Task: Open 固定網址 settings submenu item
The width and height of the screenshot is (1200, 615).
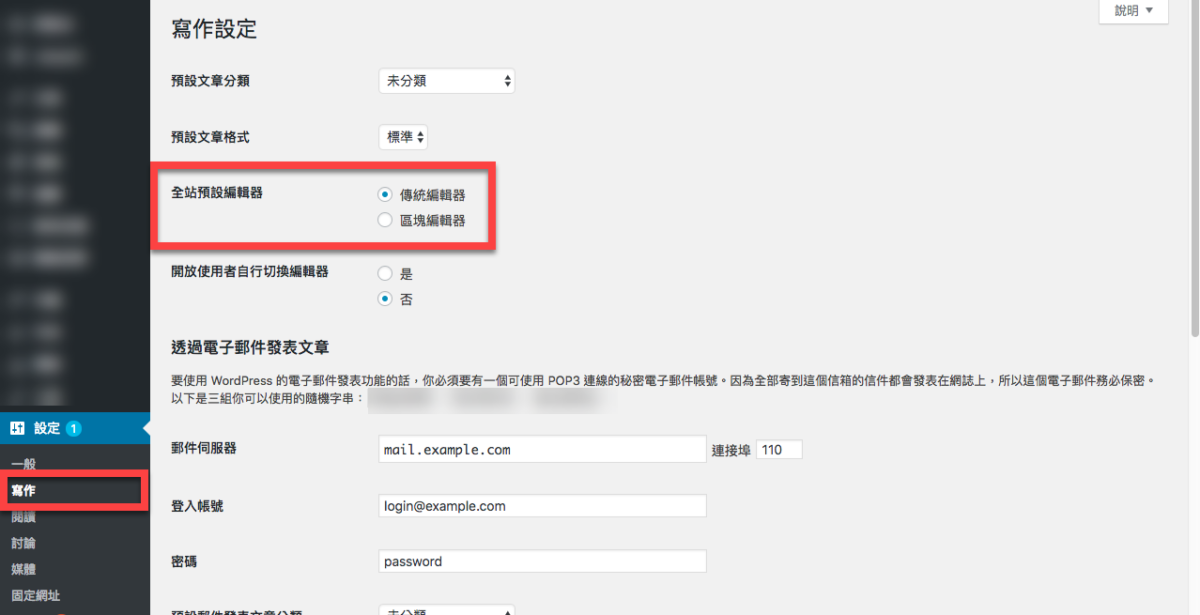Action: pyautogui.click(x=35, y=595)
